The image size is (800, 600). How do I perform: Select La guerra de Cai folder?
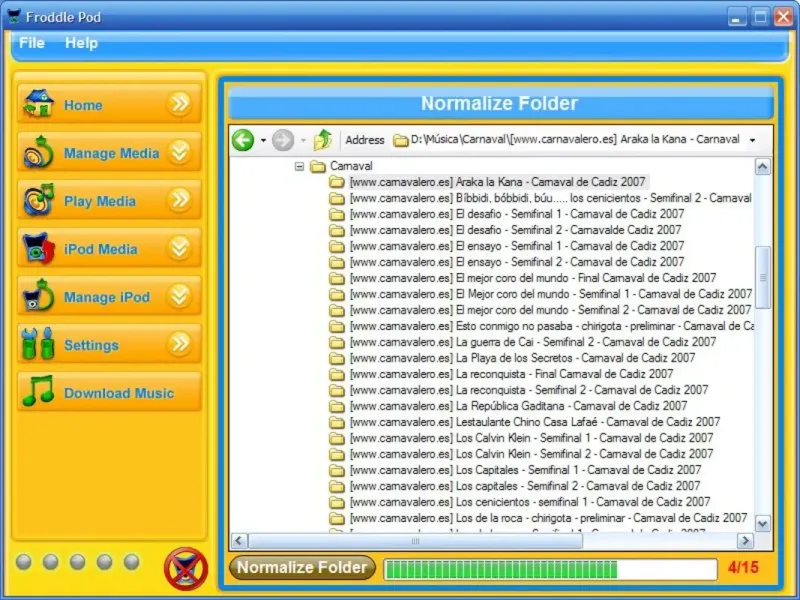(x=533, y=342)
